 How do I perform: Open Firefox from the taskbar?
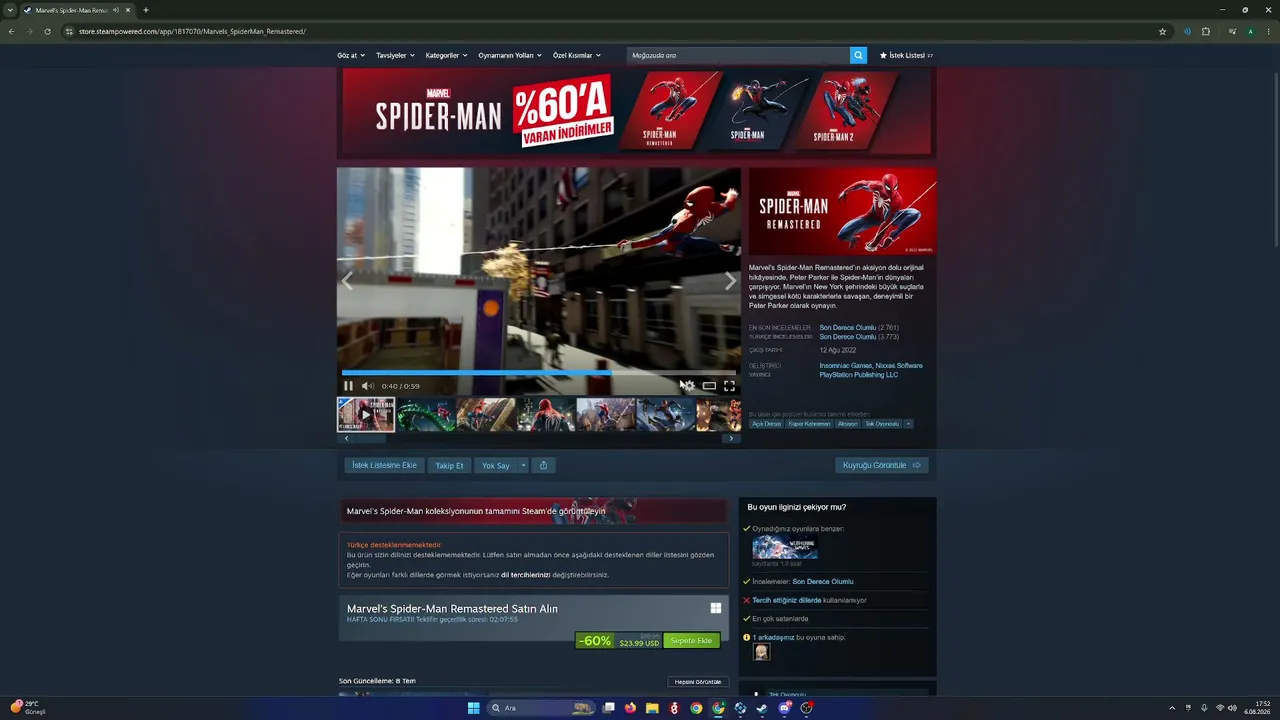tap(630, 708)
